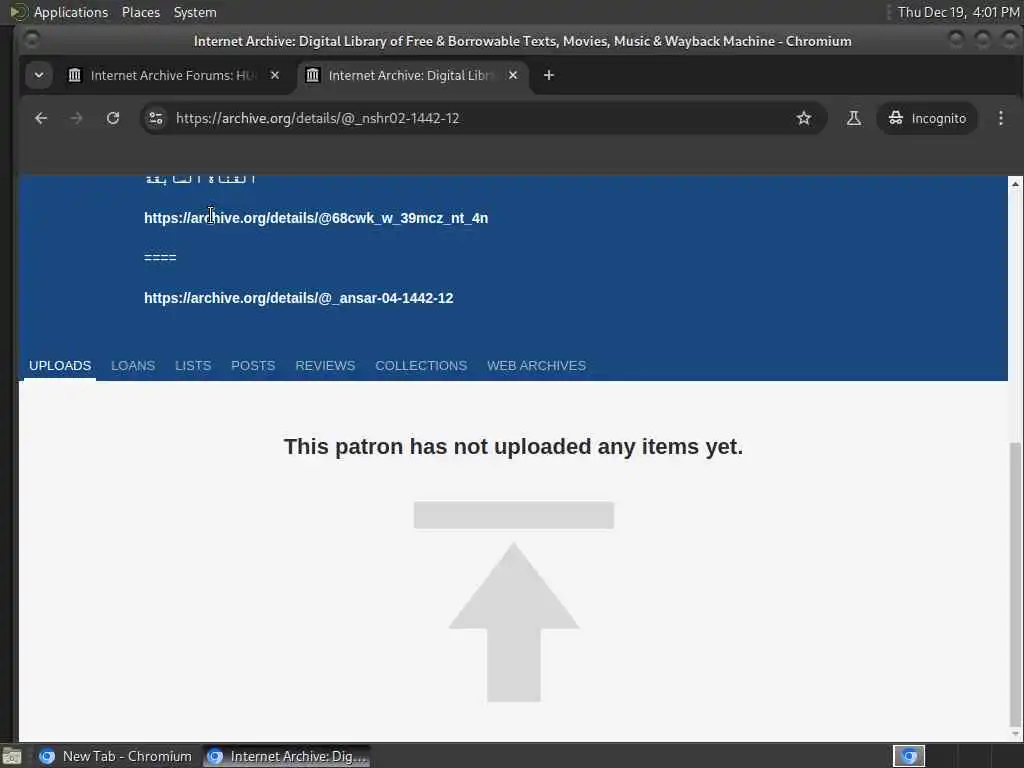View the POSTS tab
This screenshot has width=1024, height=768.
(253, 366)
